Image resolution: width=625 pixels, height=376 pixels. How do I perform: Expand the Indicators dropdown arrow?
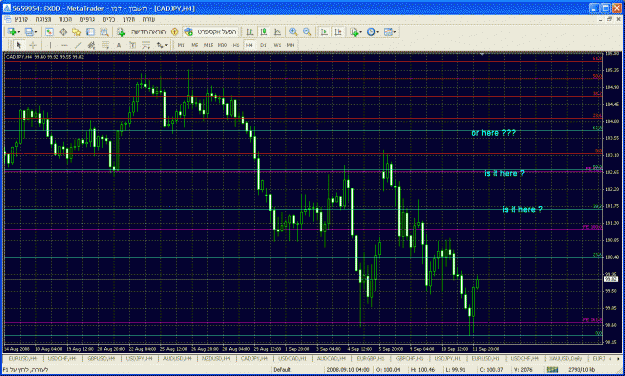pyautogui.click(x=361, y=32)
